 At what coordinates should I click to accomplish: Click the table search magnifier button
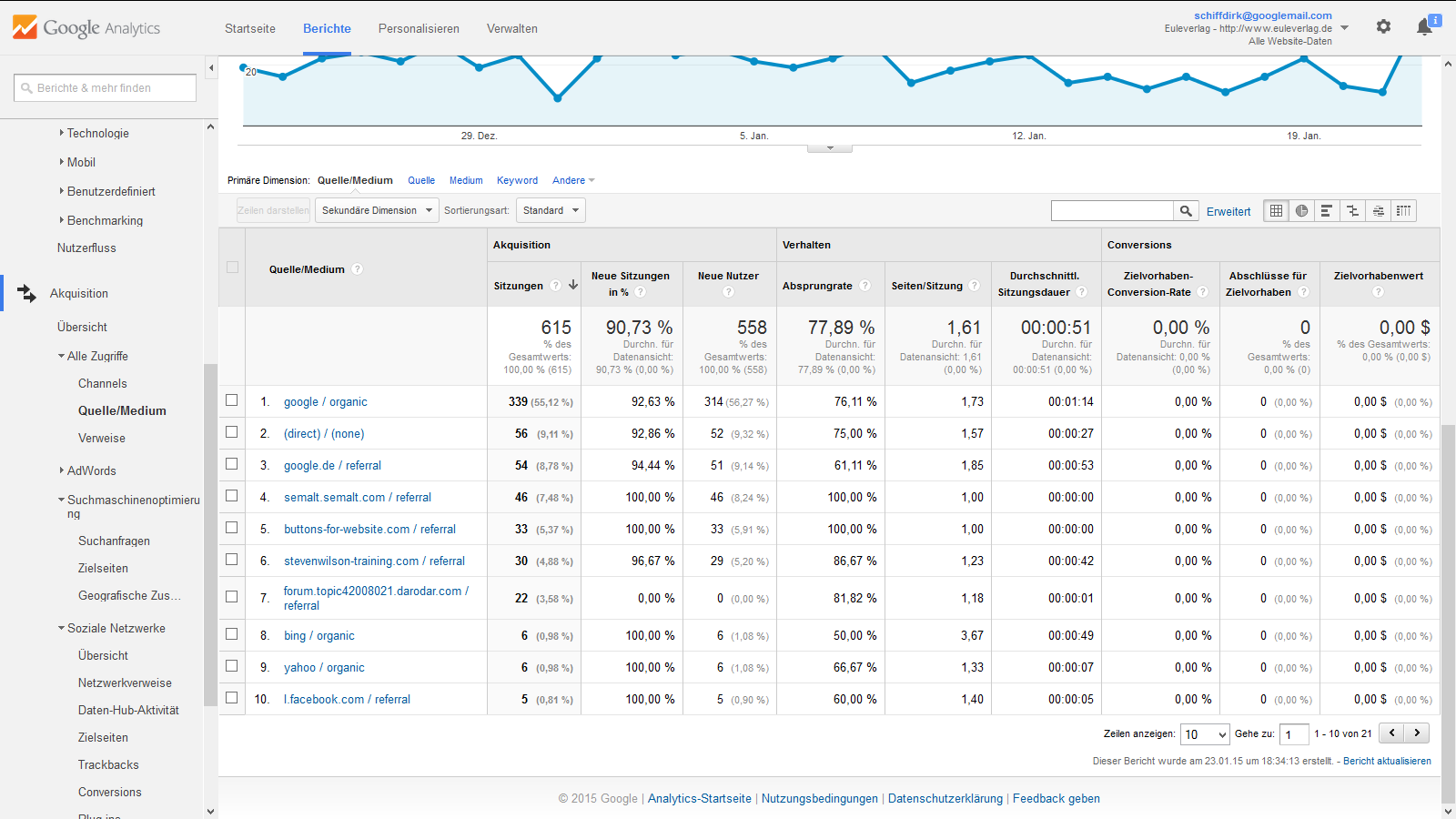tap(1186, 211)
